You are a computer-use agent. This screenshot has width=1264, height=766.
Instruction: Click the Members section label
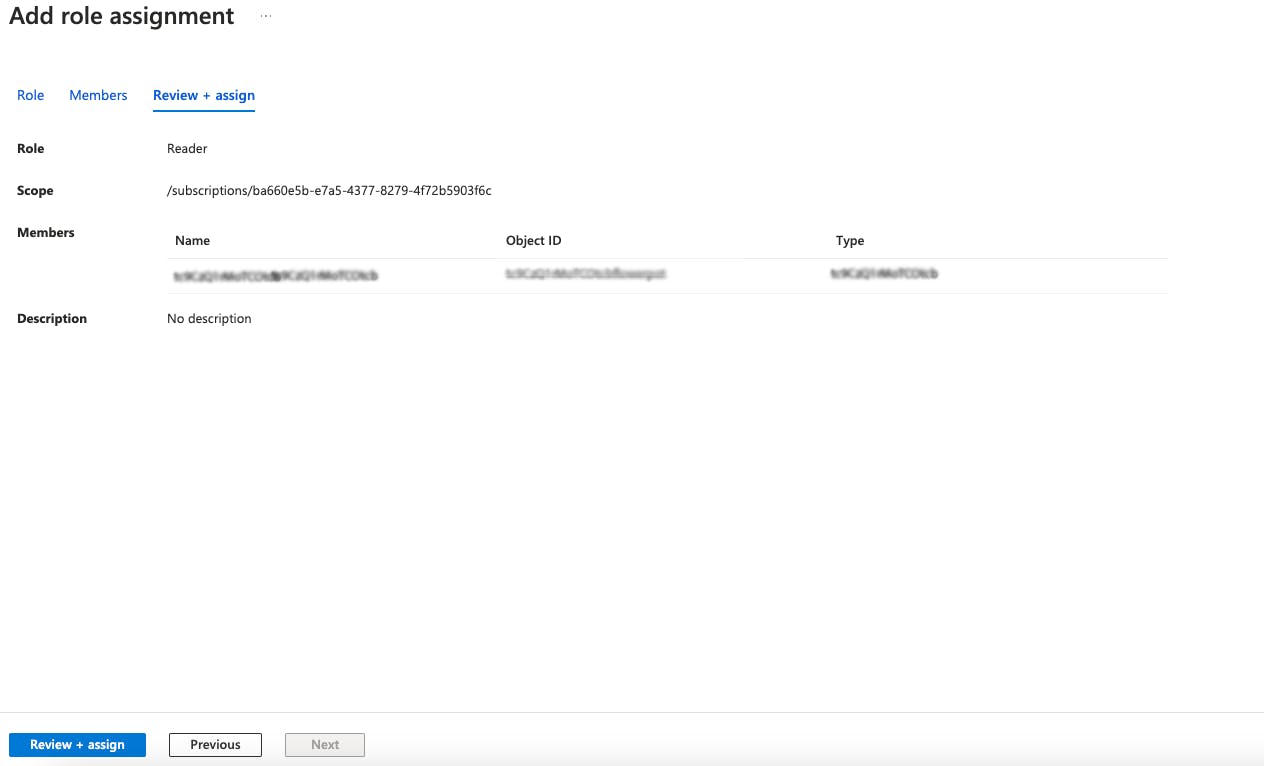click(45, 232)
